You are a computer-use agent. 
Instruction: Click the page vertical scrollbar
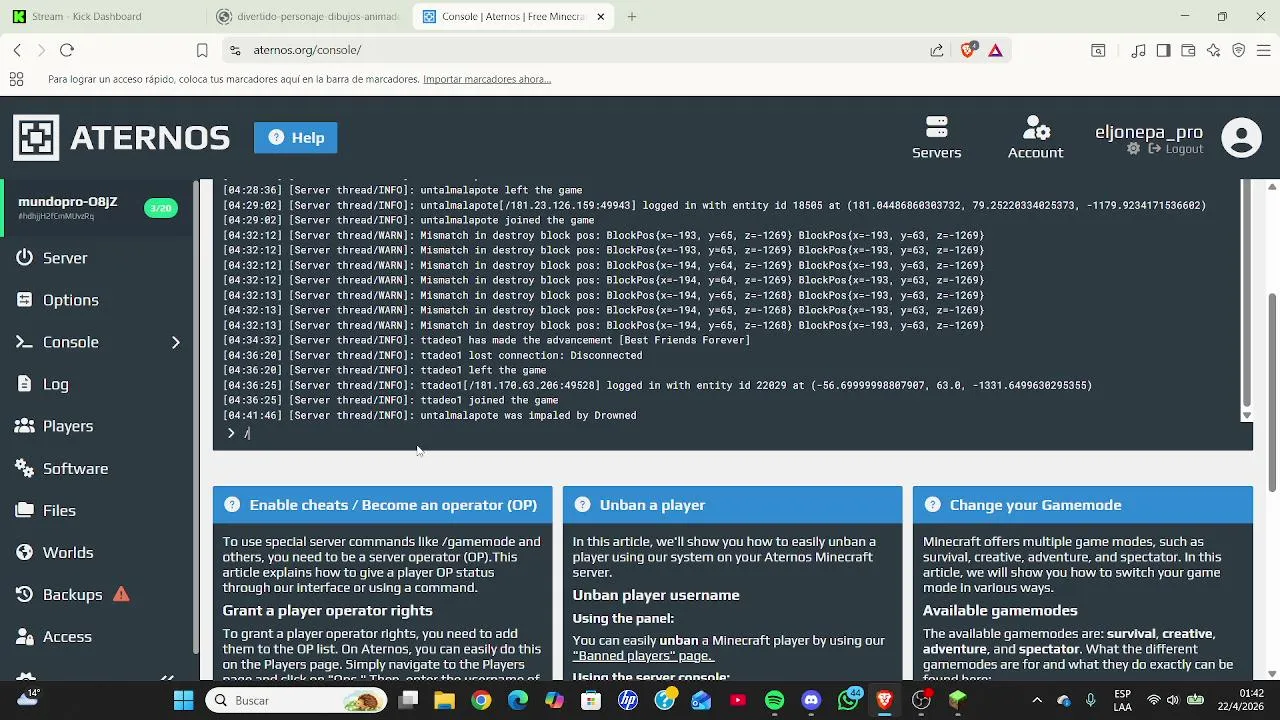coord(1272,390)
